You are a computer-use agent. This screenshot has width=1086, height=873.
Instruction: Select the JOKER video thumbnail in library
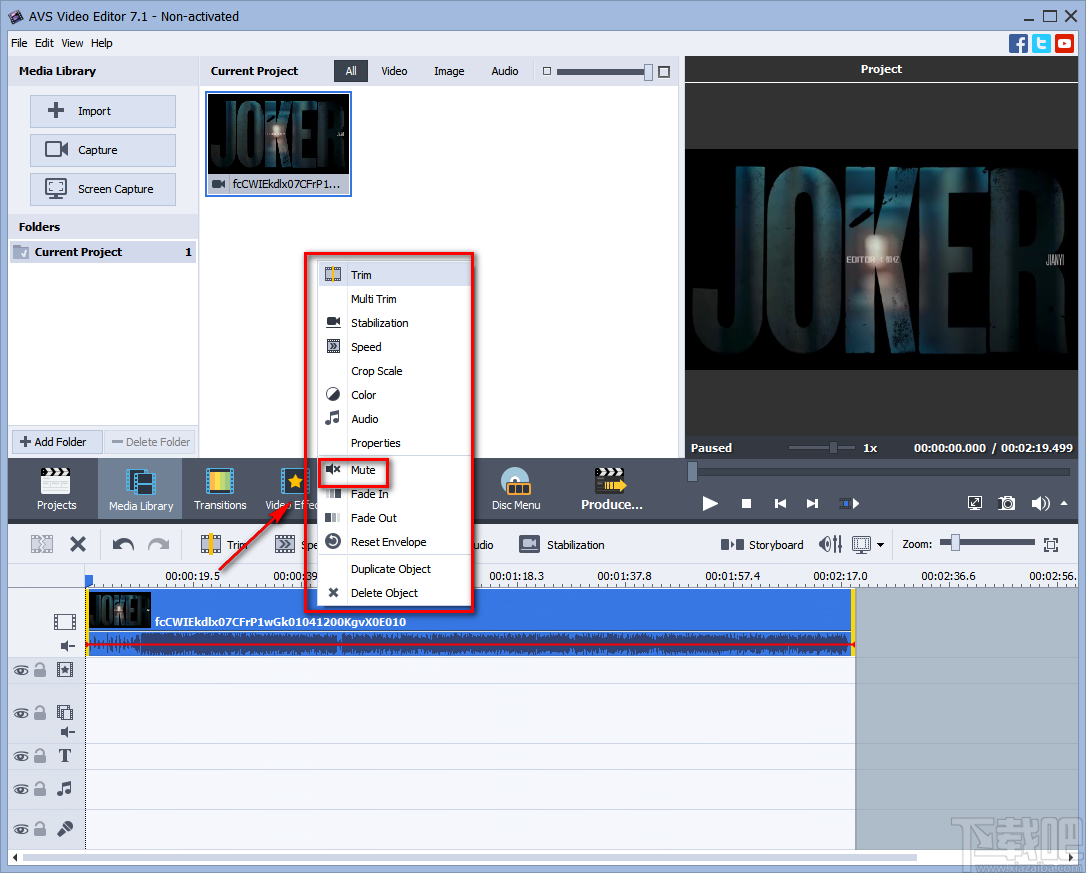[x=278, y=143]
